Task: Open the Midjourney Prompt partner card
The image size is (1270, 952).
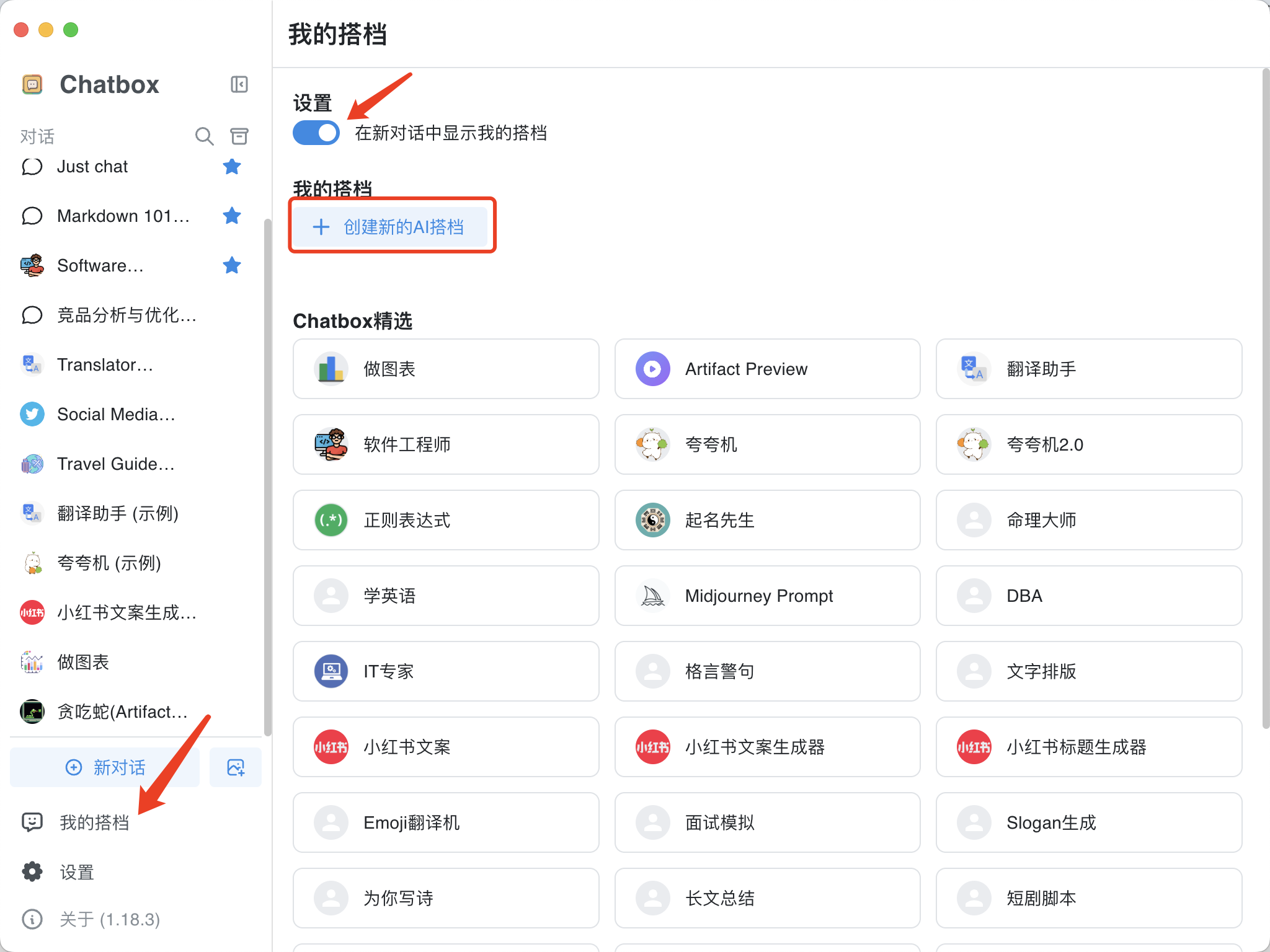Action: [x=767, y=596]
